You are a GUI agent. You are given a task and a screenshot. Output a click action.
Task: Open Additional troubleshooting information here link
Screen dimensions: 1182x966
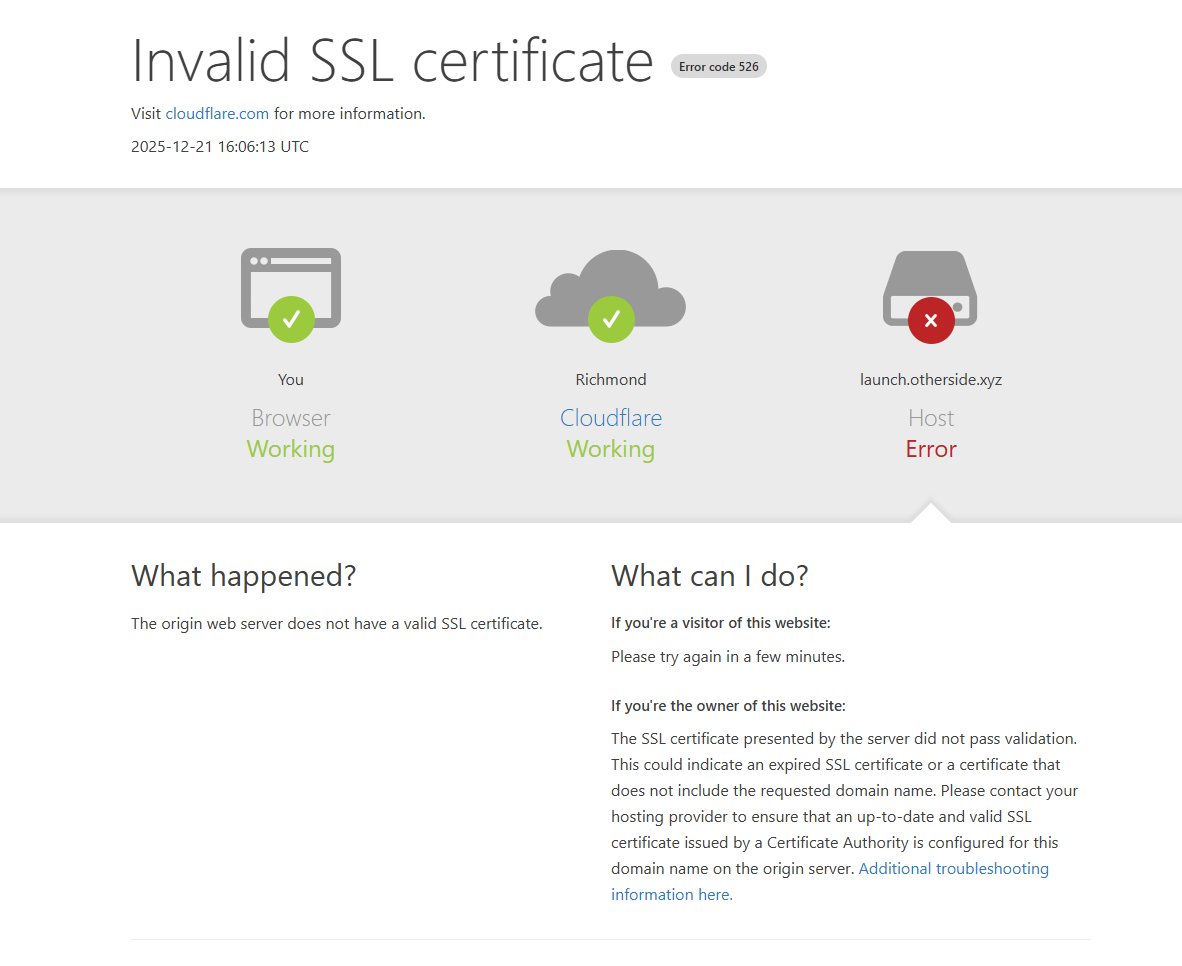(x=829, y=882)
